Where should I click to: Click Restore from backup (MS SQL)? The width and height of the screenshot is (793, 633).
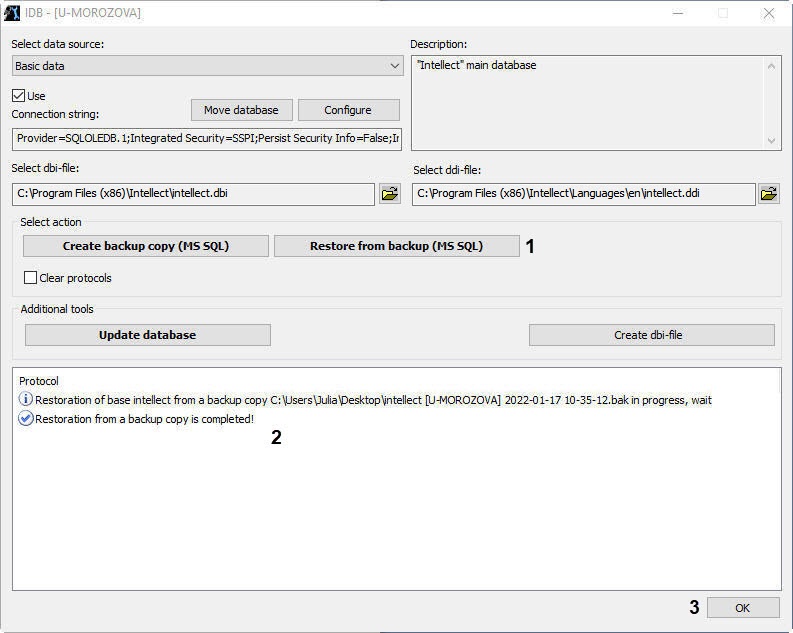pos(396,246)
